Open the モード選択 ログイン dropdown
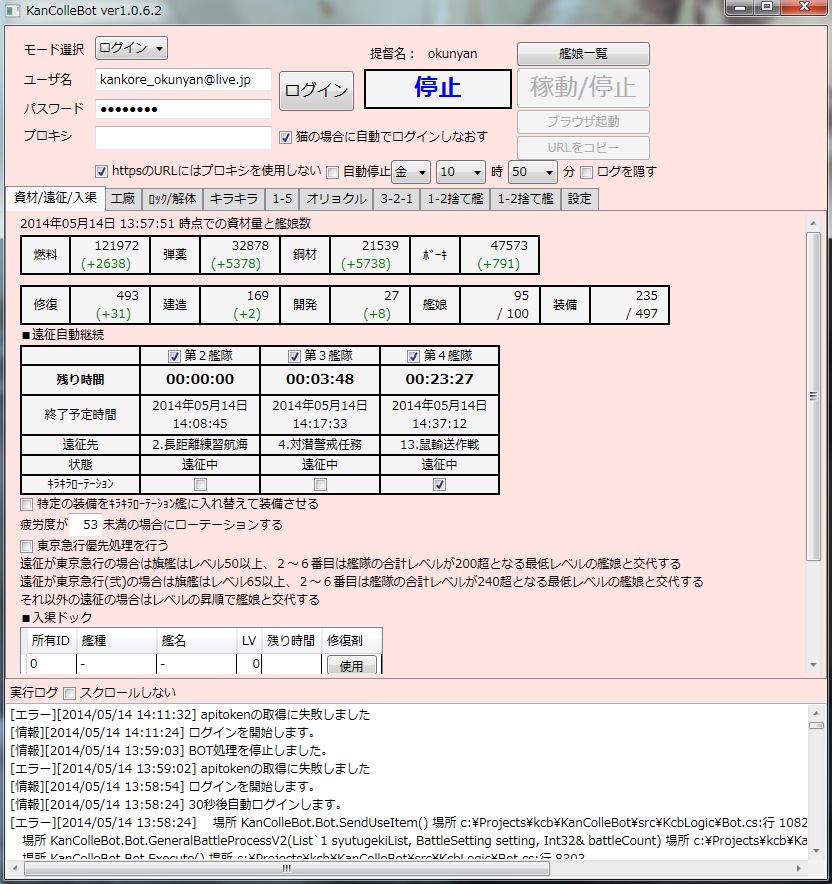Viewport: 832px width, 884px height. [x=131, y=48]
